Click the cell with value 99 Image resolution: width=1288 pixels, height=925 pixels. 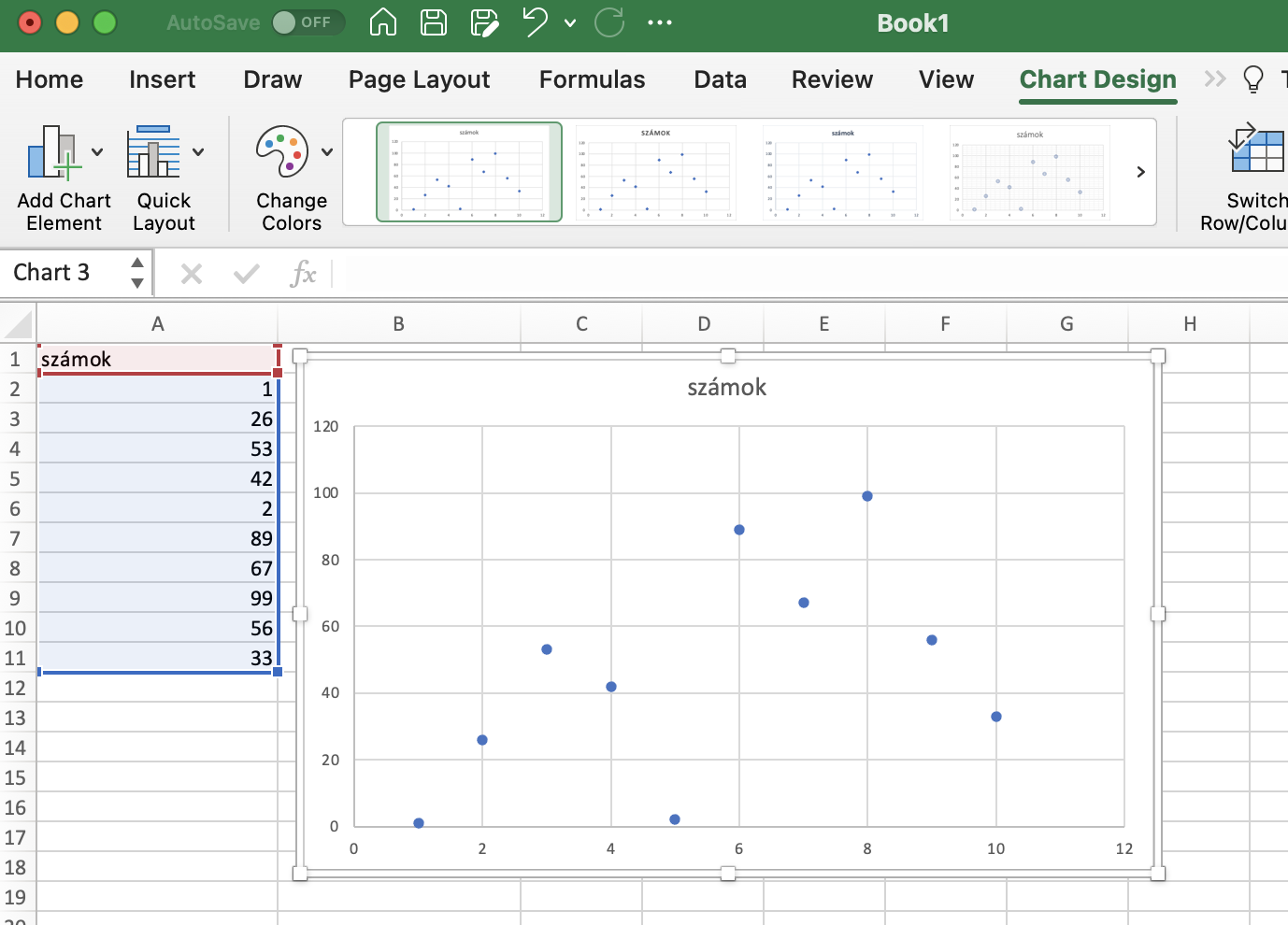click(157, 599)
